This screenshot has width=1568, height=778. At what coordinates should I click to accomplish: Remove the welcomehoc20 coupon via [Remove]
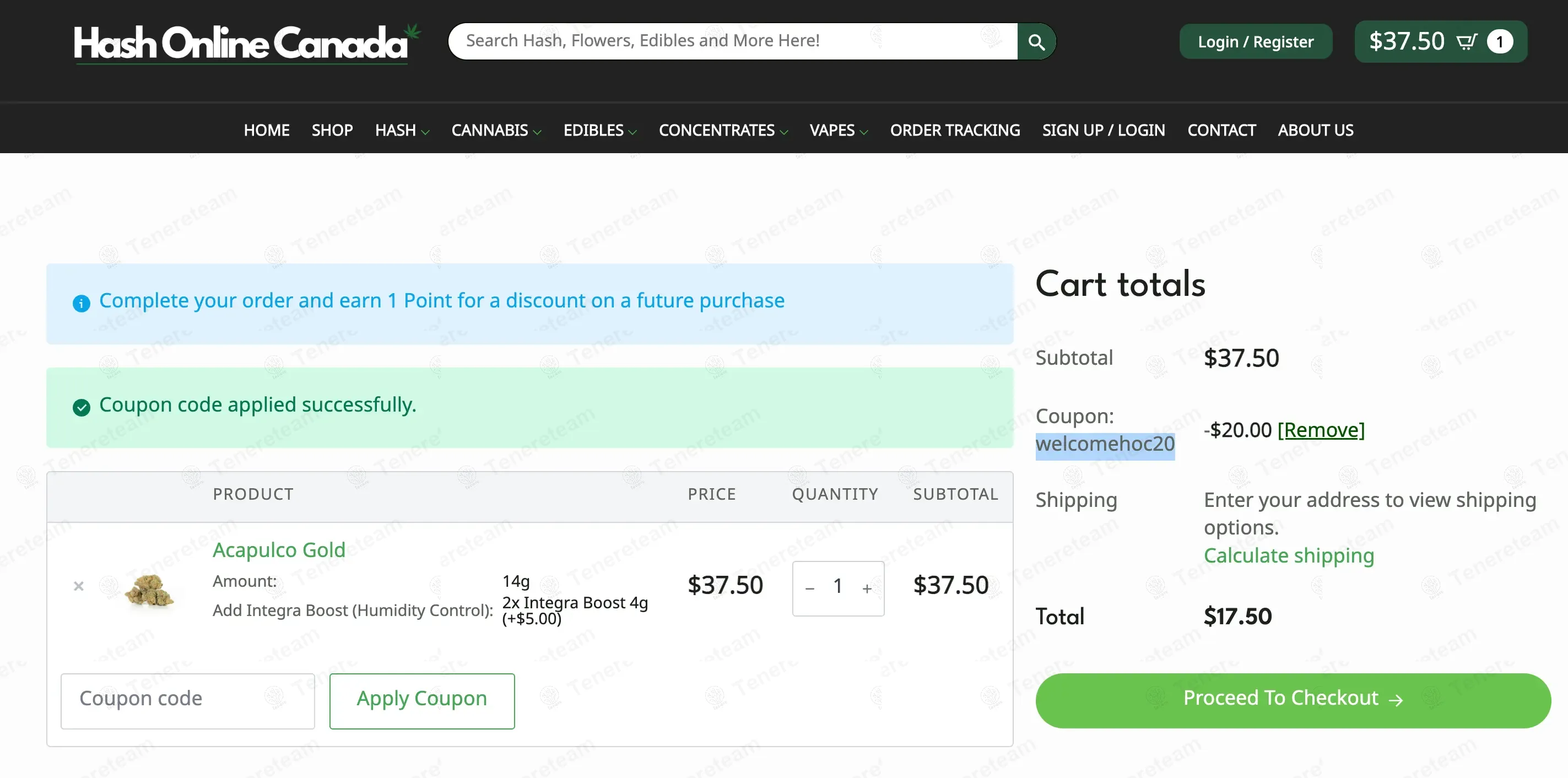(1321, 430)
